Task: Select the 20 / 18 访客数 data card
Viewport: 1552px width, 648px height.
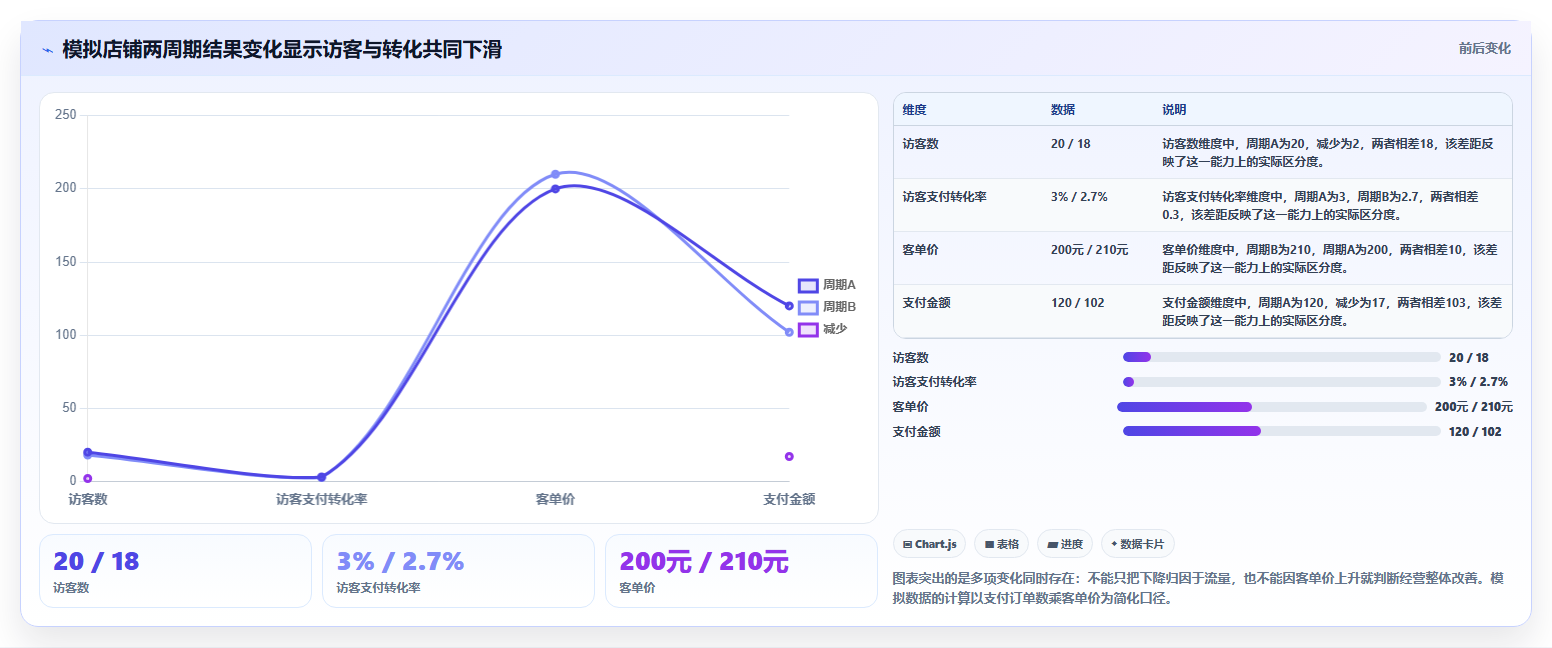Action: coord(175,571)
